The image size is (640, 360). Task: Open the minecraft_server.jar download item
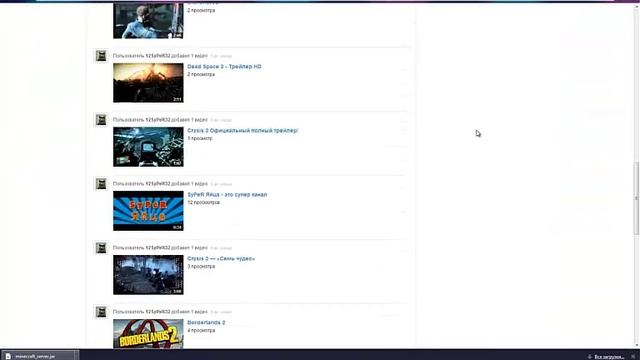pyautogui.click(x=40, y=356)
